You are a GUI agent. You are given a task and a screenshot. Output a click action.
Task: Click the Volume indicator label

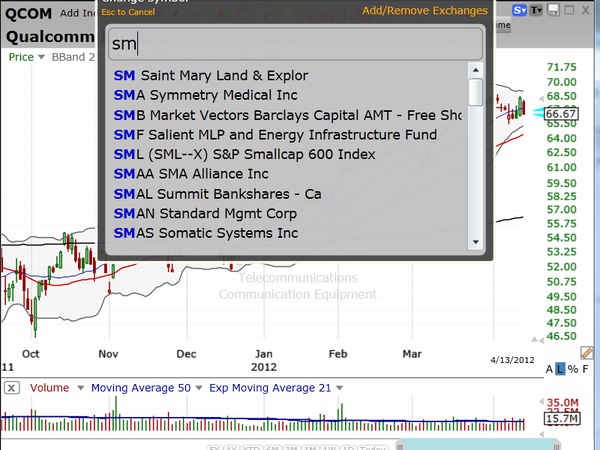coord(49,388)
